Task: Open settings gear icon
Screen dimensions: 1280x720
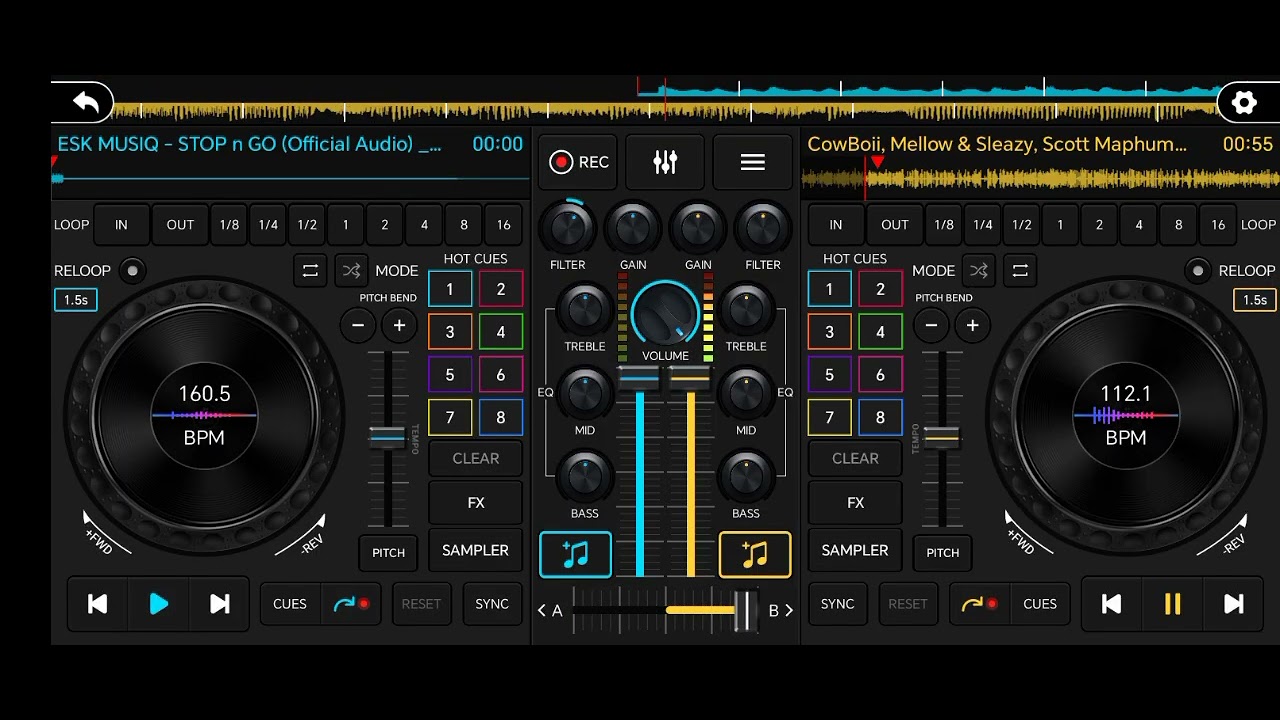Action: (x=1244, y=102)
